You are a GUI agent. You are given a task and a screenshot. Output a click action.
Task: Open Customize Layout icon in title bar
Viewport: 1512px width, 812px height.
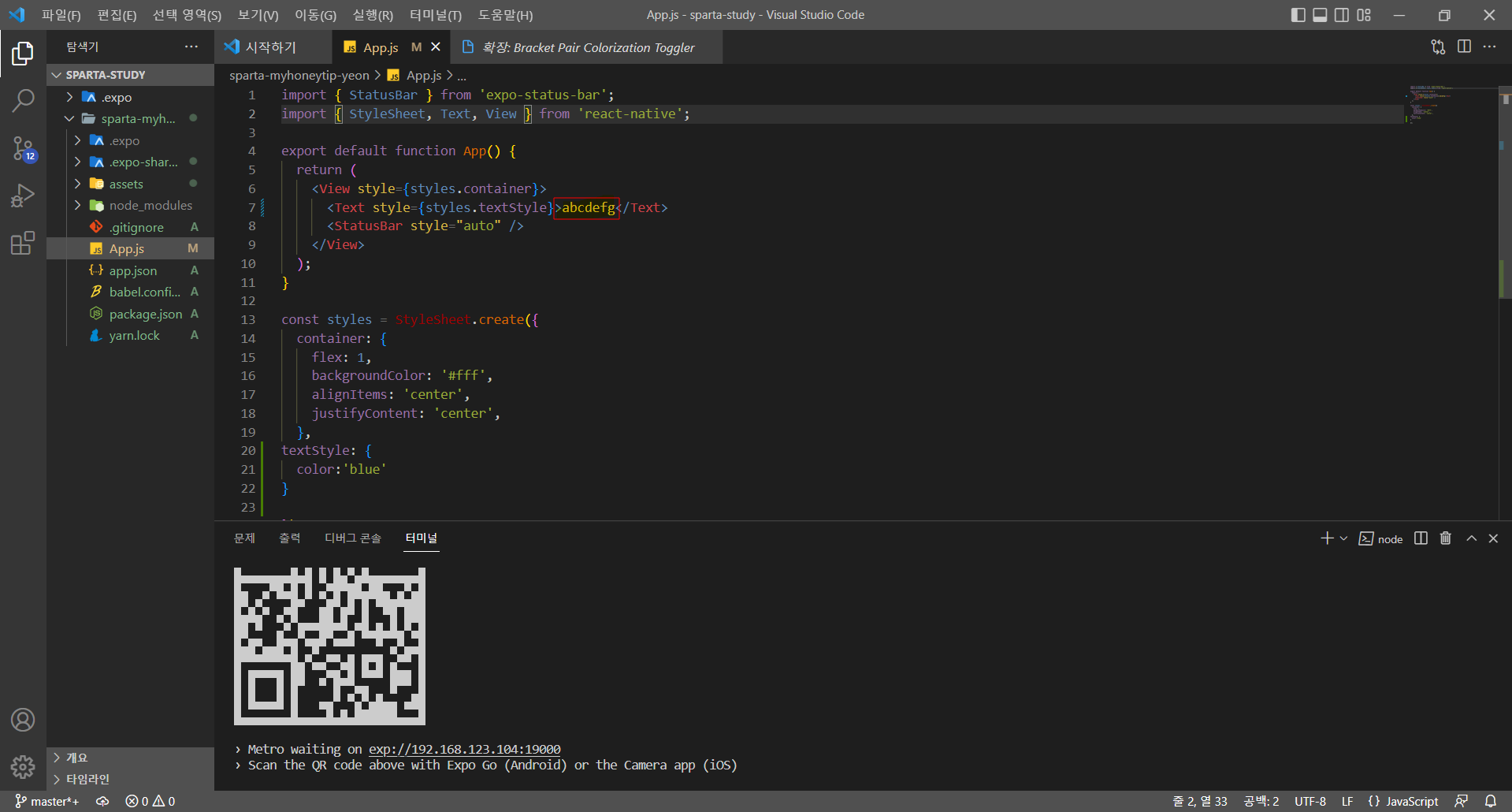click(x=1364, y=15)
